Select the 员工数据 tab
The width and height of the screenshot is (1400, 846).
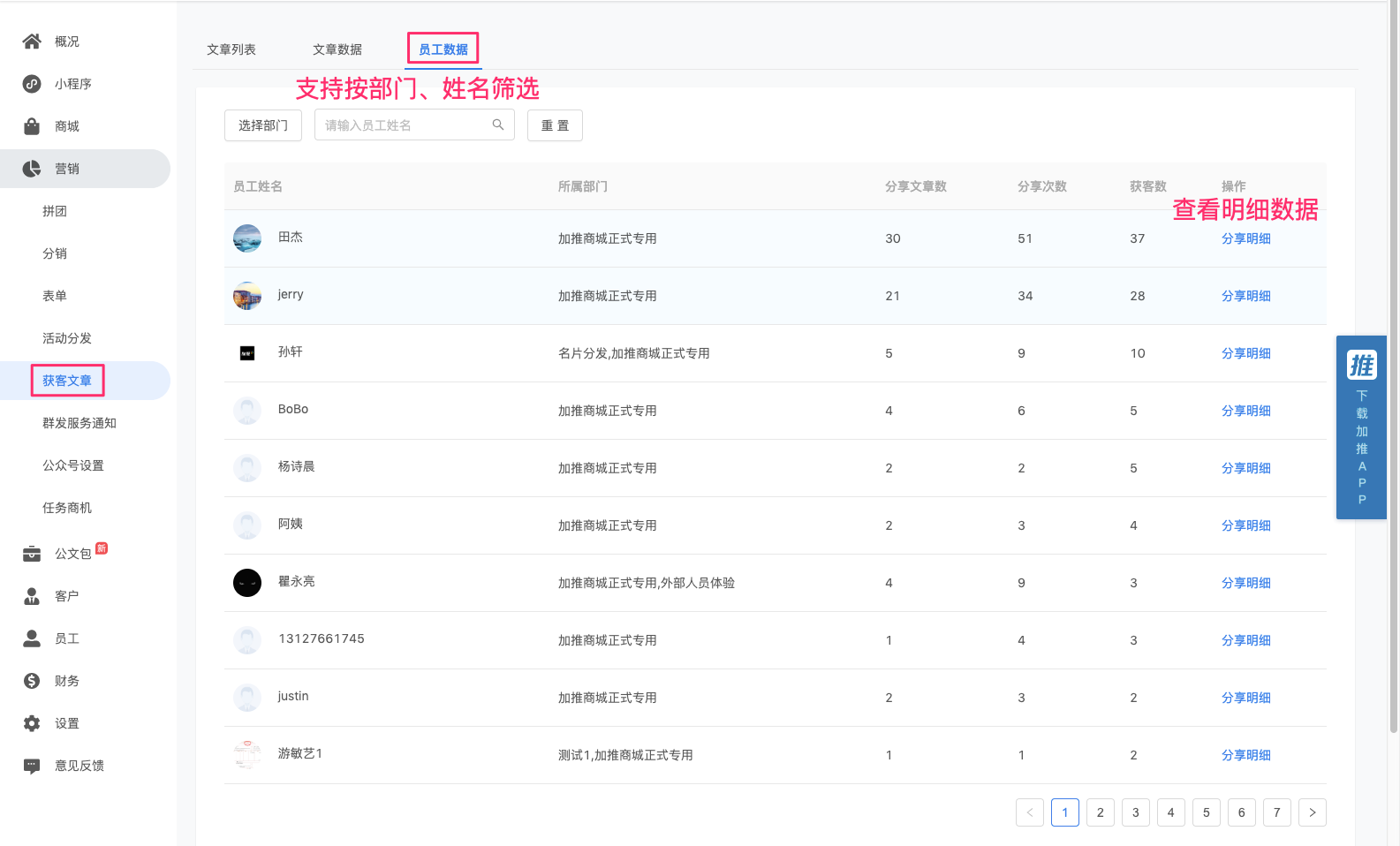coord(443,49)
